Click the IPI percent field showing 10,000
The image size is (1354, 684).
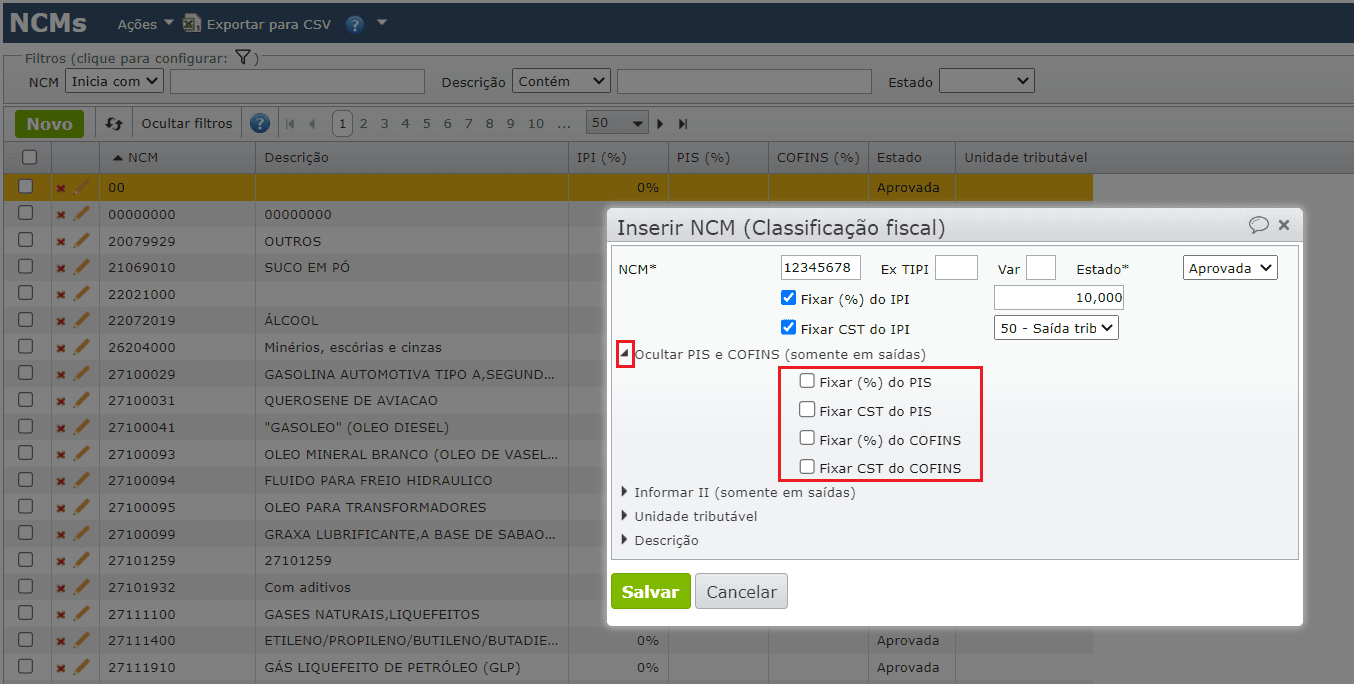coord(1059,298)
